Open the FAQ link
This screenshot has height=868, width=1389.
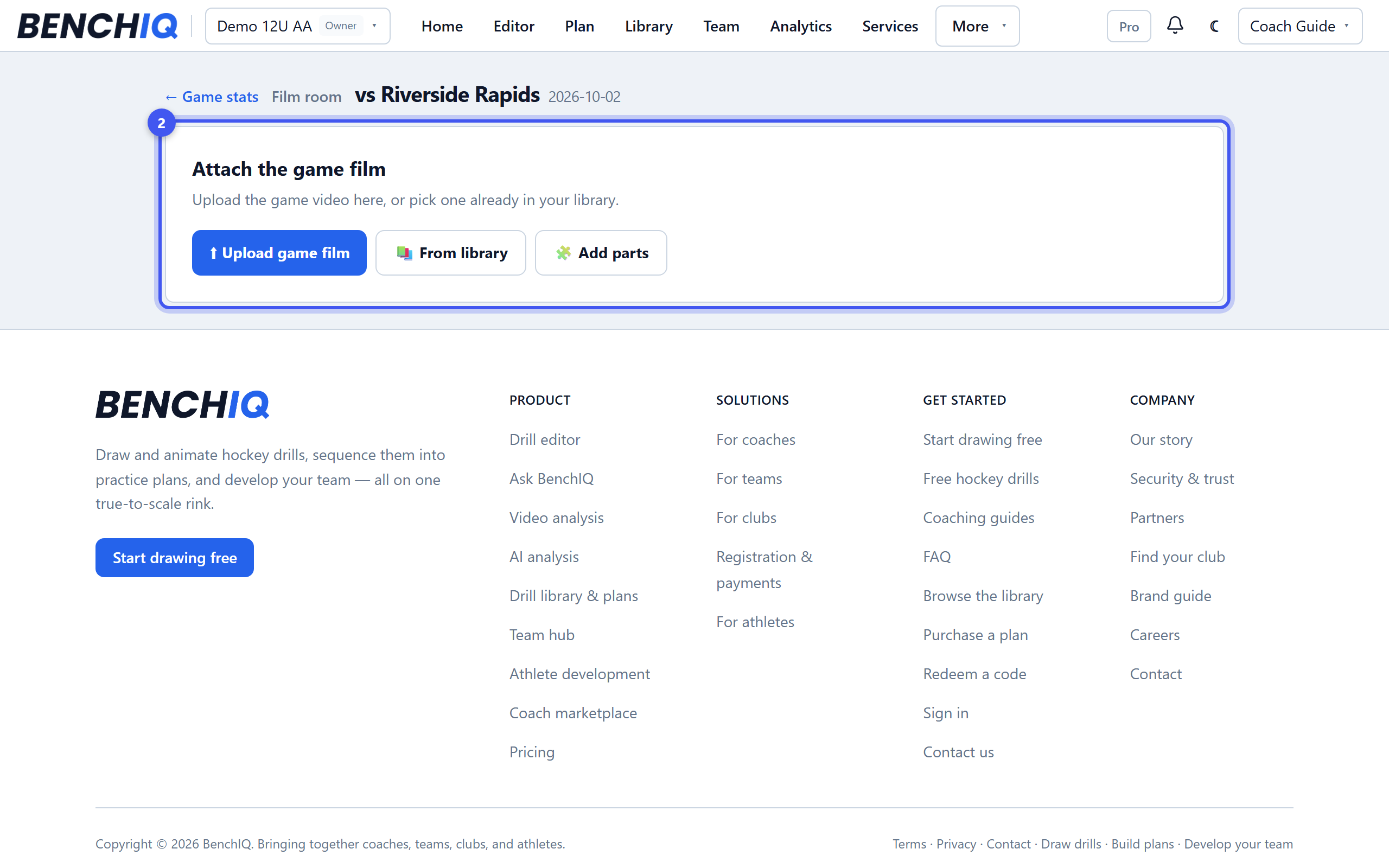(x=936, y=556)
